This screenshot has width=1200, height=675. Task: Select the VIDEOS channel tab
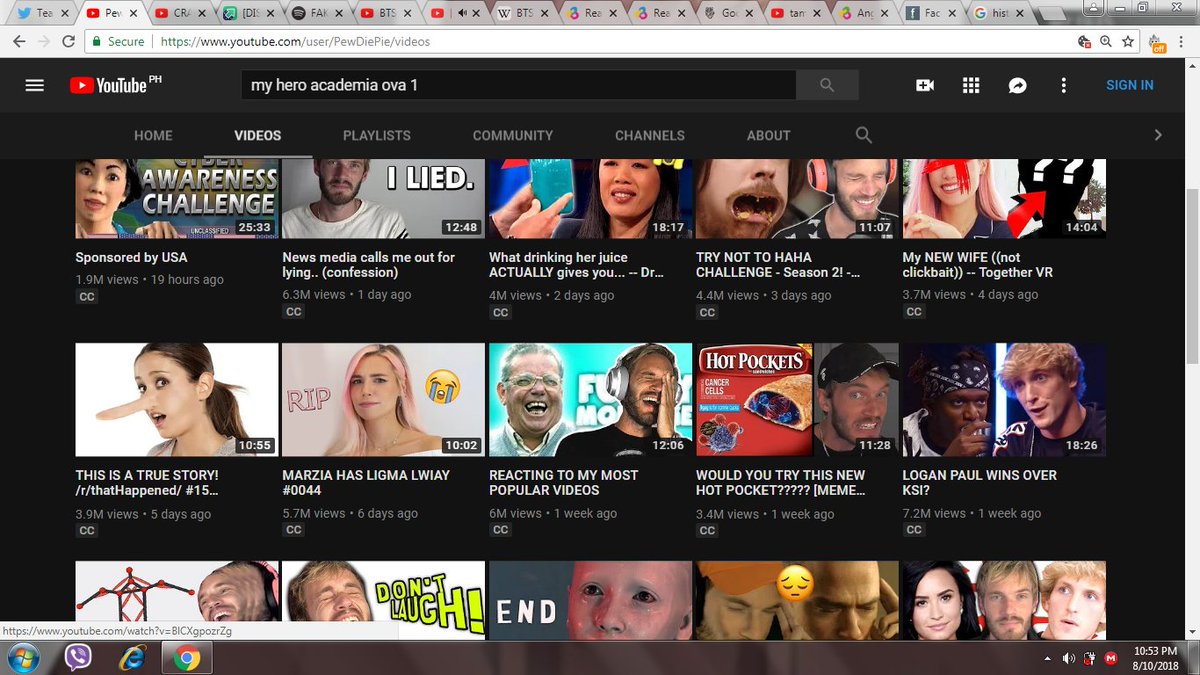(258, 135)
